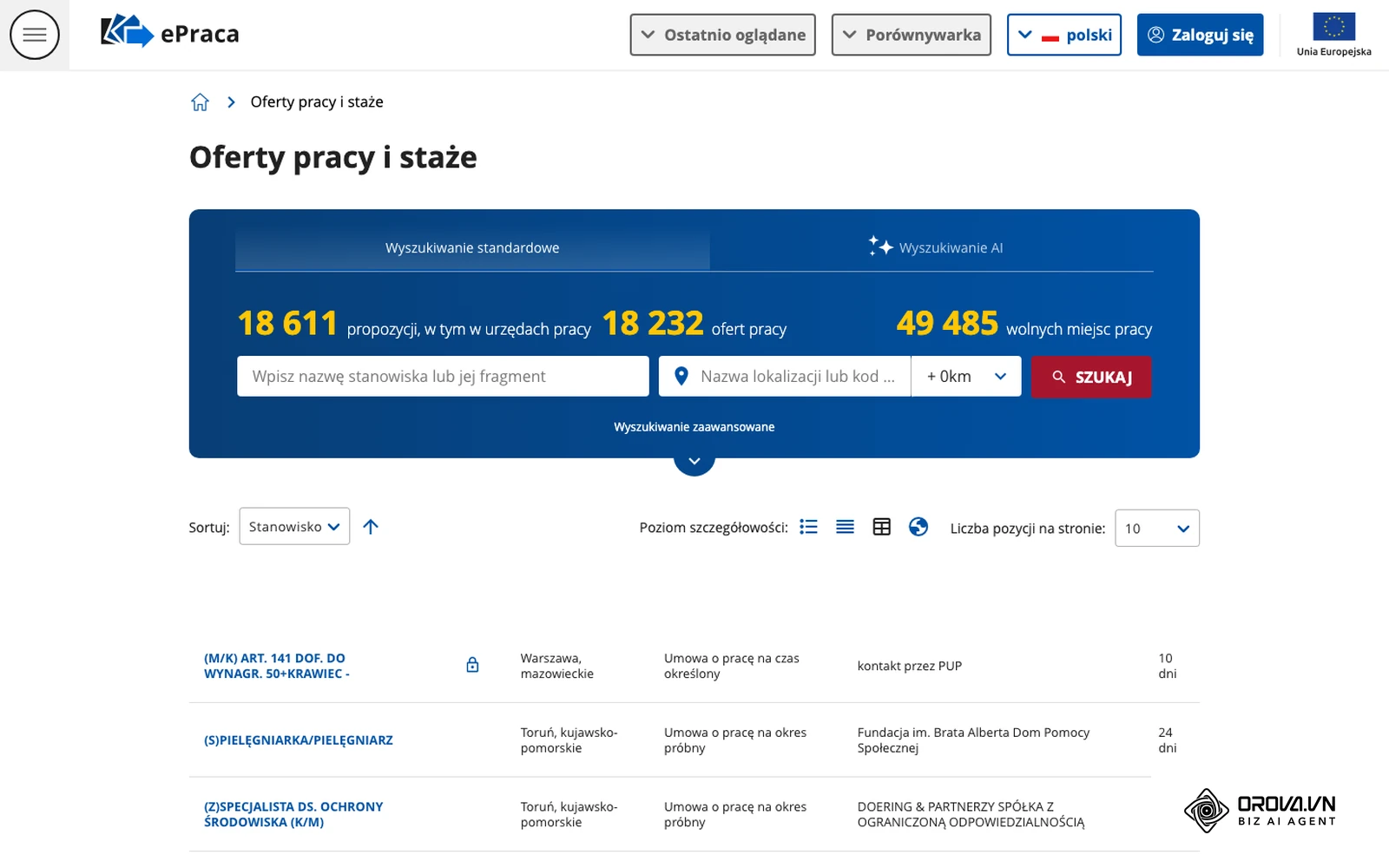Open the (M/K) ART. 141 KRAWIEC offer

pos(276,666)
